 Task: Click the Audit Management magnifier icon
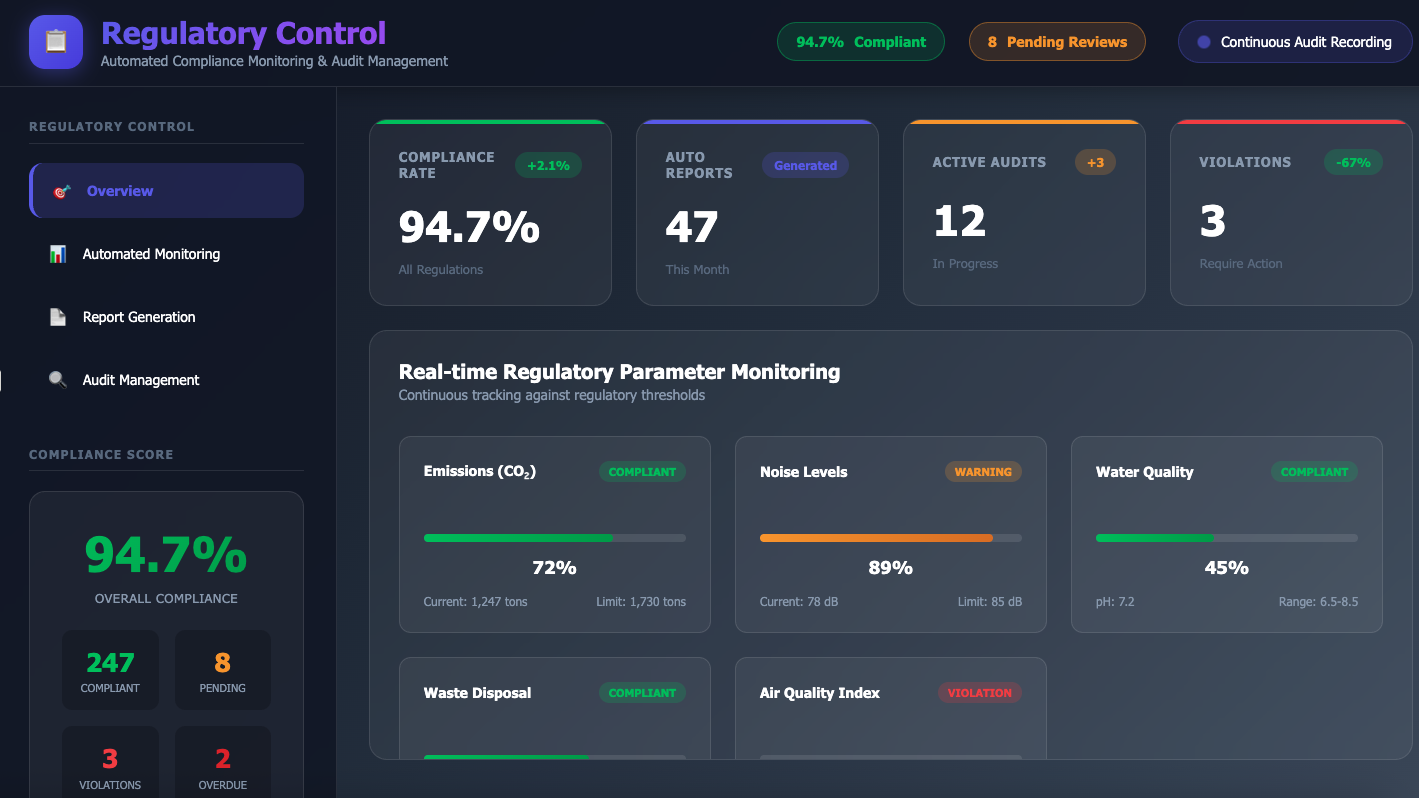click(58, 380)
